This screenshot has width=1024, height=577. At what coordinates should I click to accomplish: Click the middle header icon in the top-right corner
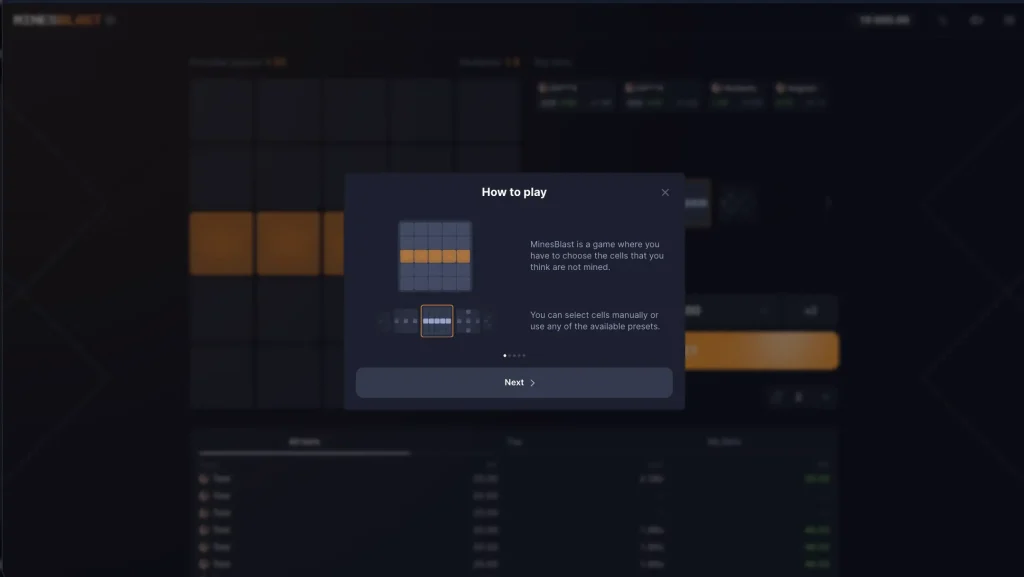point(976,20)
